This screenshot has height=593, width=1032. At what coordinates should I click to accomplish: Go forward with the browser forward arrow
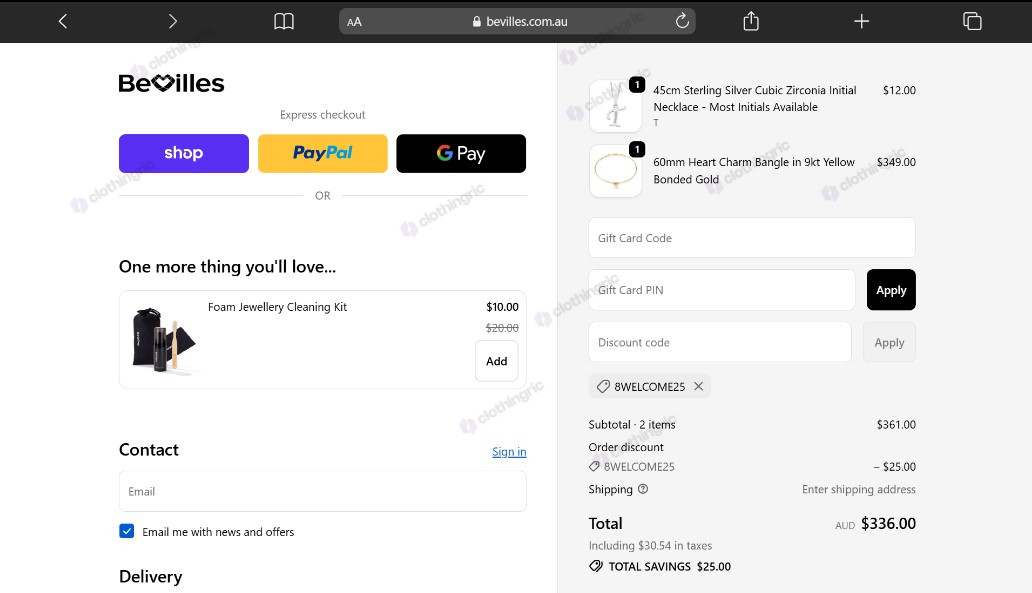(x=172, y=21)
